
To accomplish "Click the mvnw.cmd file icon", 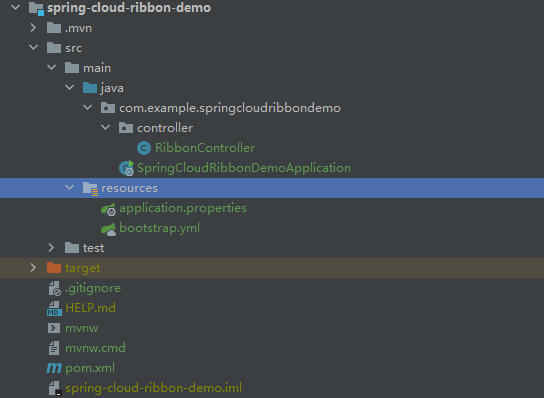I will pos(54,348).
